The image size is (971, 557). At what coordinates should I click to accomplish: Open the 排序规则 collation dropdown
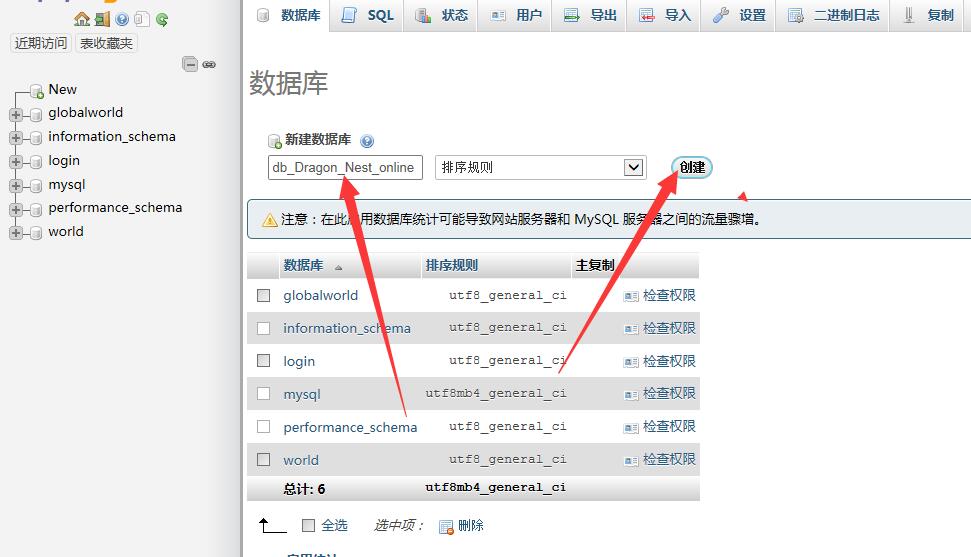[x=540, y=167]
